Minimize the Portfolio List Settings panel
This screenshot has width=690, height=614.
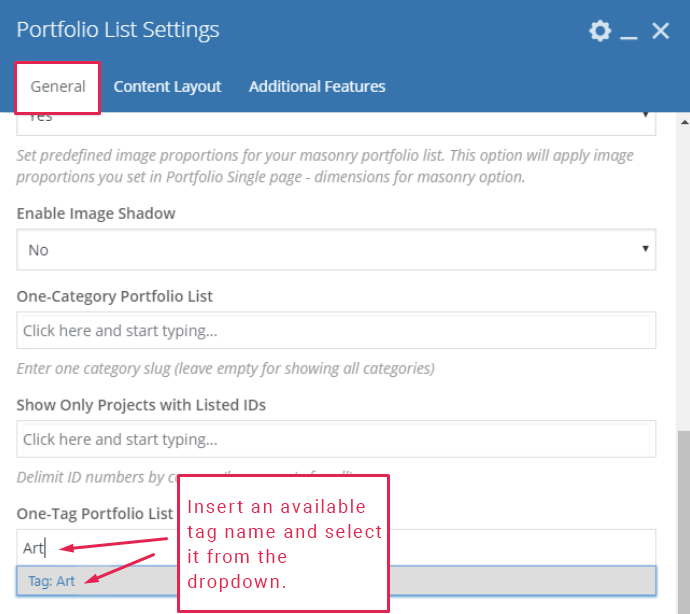click(629, 33)
